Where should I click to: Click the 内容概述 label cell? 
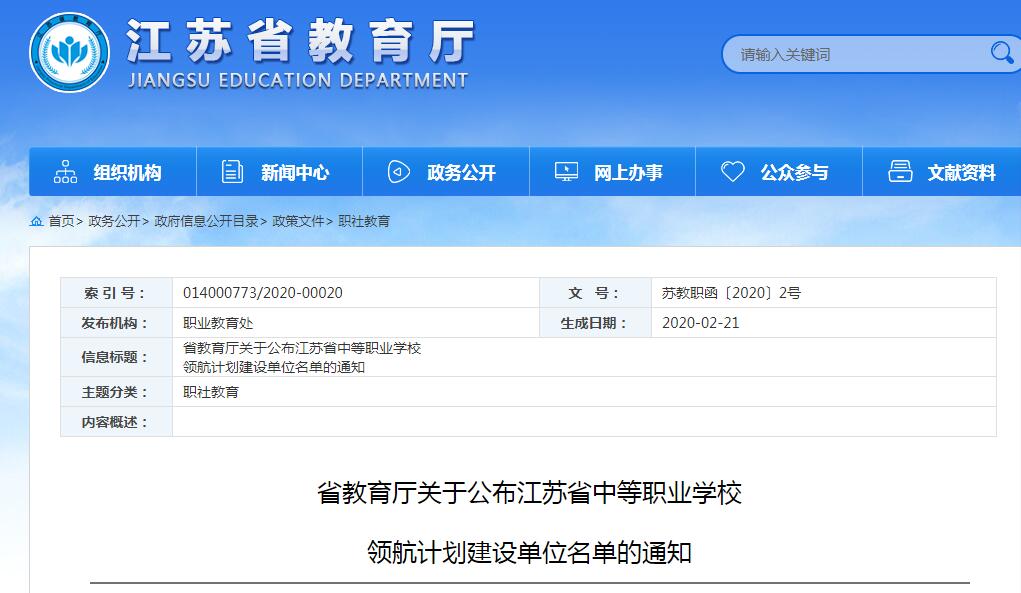pyautogui.click(x=117, y=422)
